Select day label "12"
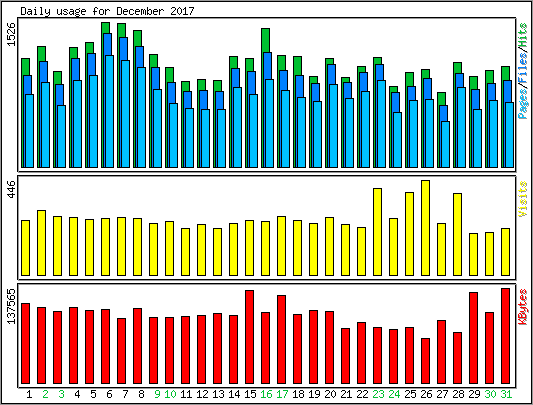The width and height of the screenshot is (533, 405). click(x=202, y=394)
